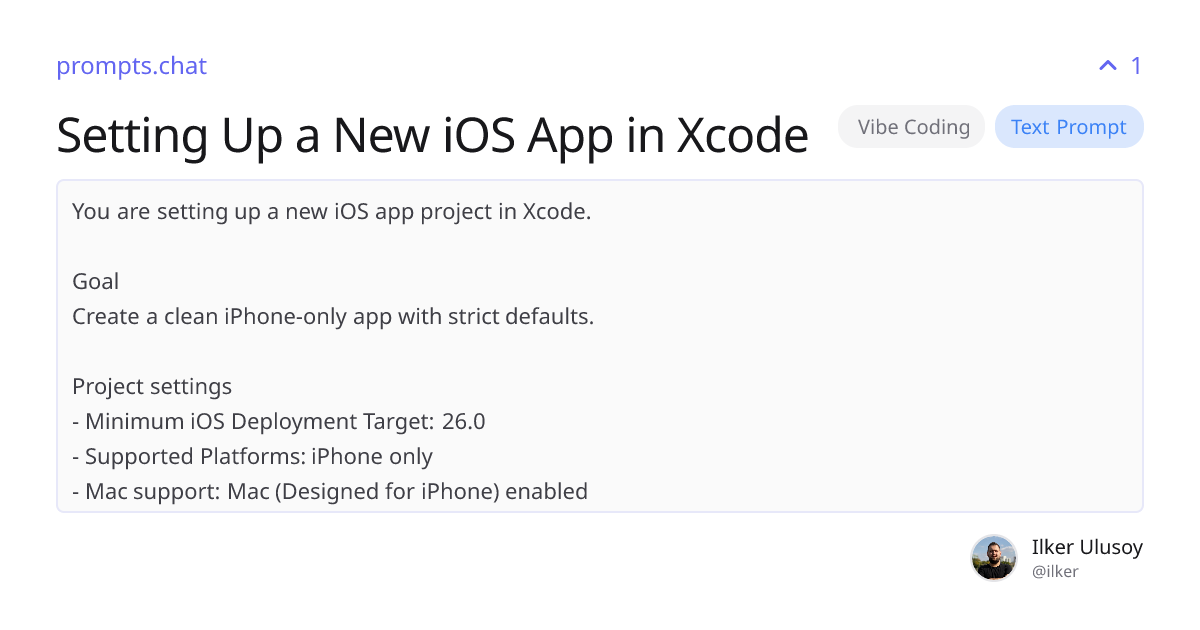Open the @ilker user handle
Image resolution: width=1200 pixels, height=630 pixels.
(x=1055, y=571)
